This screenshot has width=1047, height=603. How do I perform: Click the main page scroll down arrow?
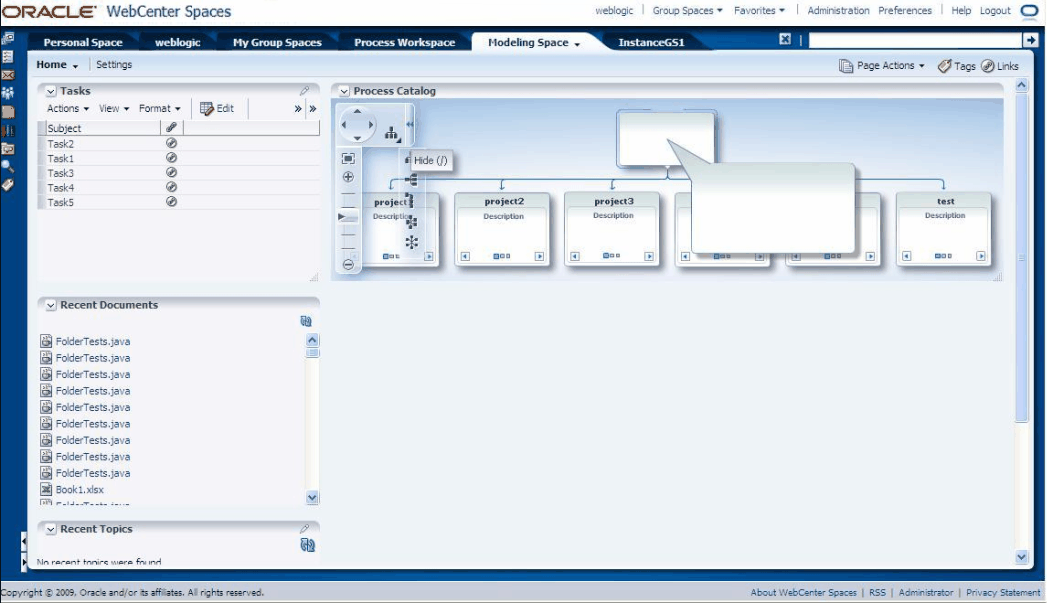[1021, 557]
